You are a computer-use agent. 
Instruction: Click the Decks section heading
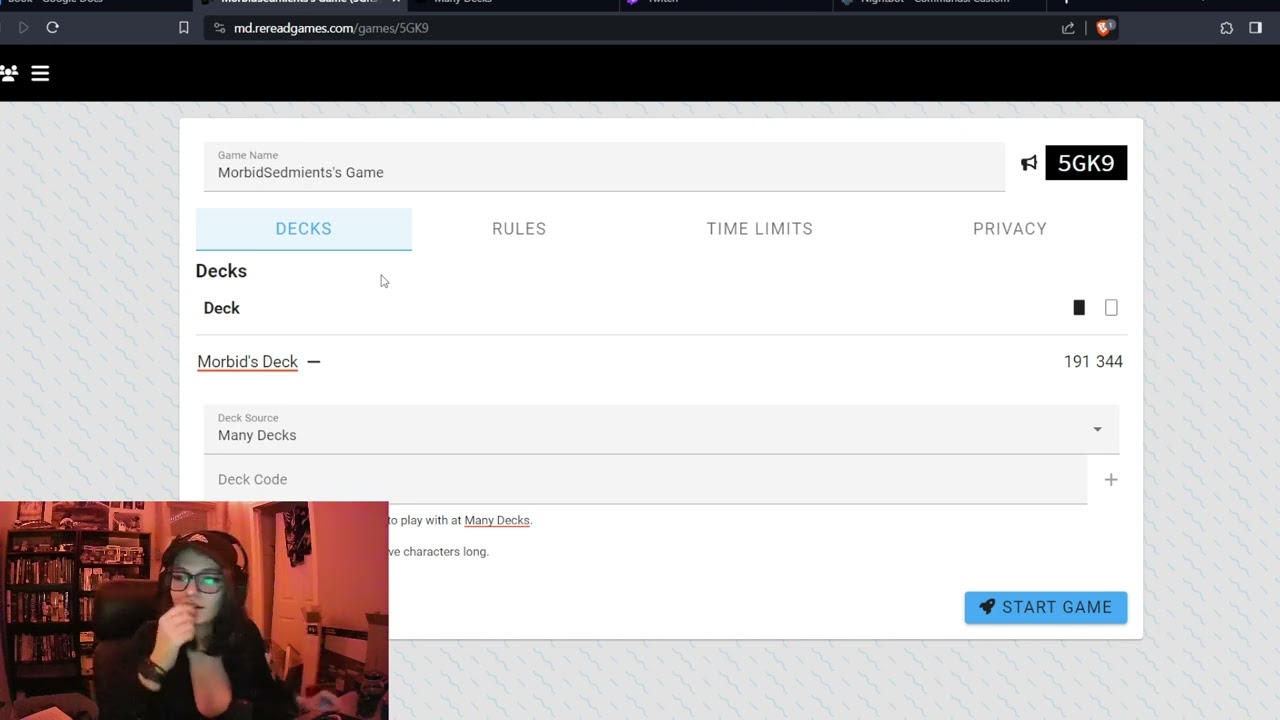point(221,271)
